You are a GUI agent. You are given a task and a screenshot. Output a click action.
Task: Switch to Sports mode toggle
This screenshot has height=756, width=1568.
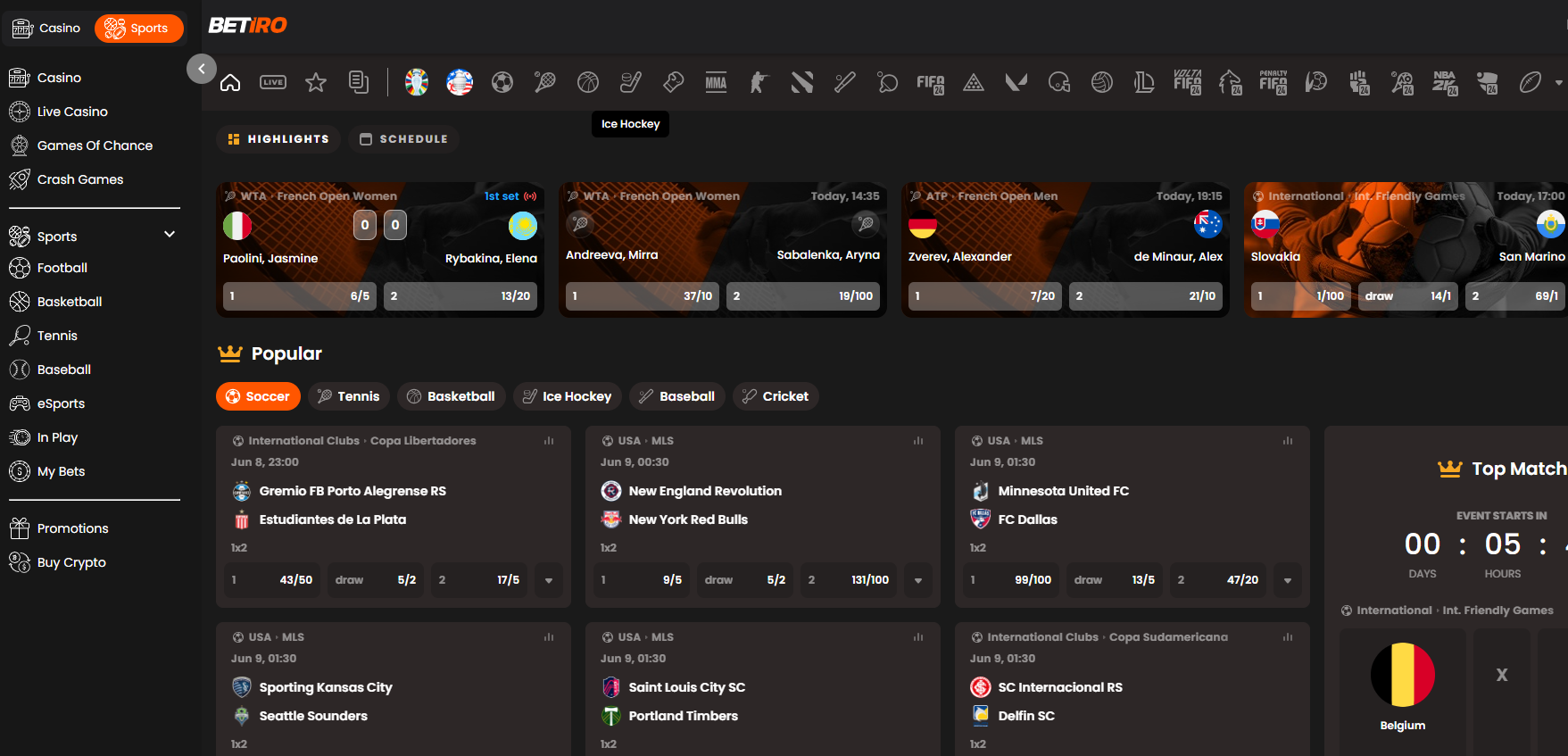(138, 29)
